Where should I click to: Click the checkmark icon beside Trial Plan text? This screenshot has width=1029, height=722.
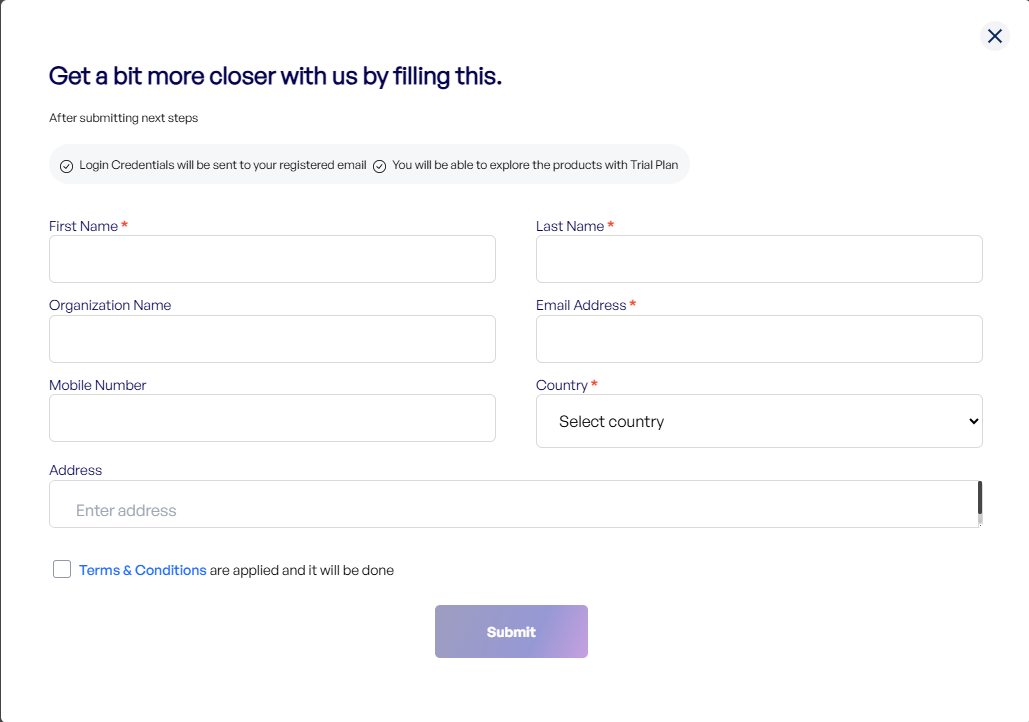(x=380, y=166)
